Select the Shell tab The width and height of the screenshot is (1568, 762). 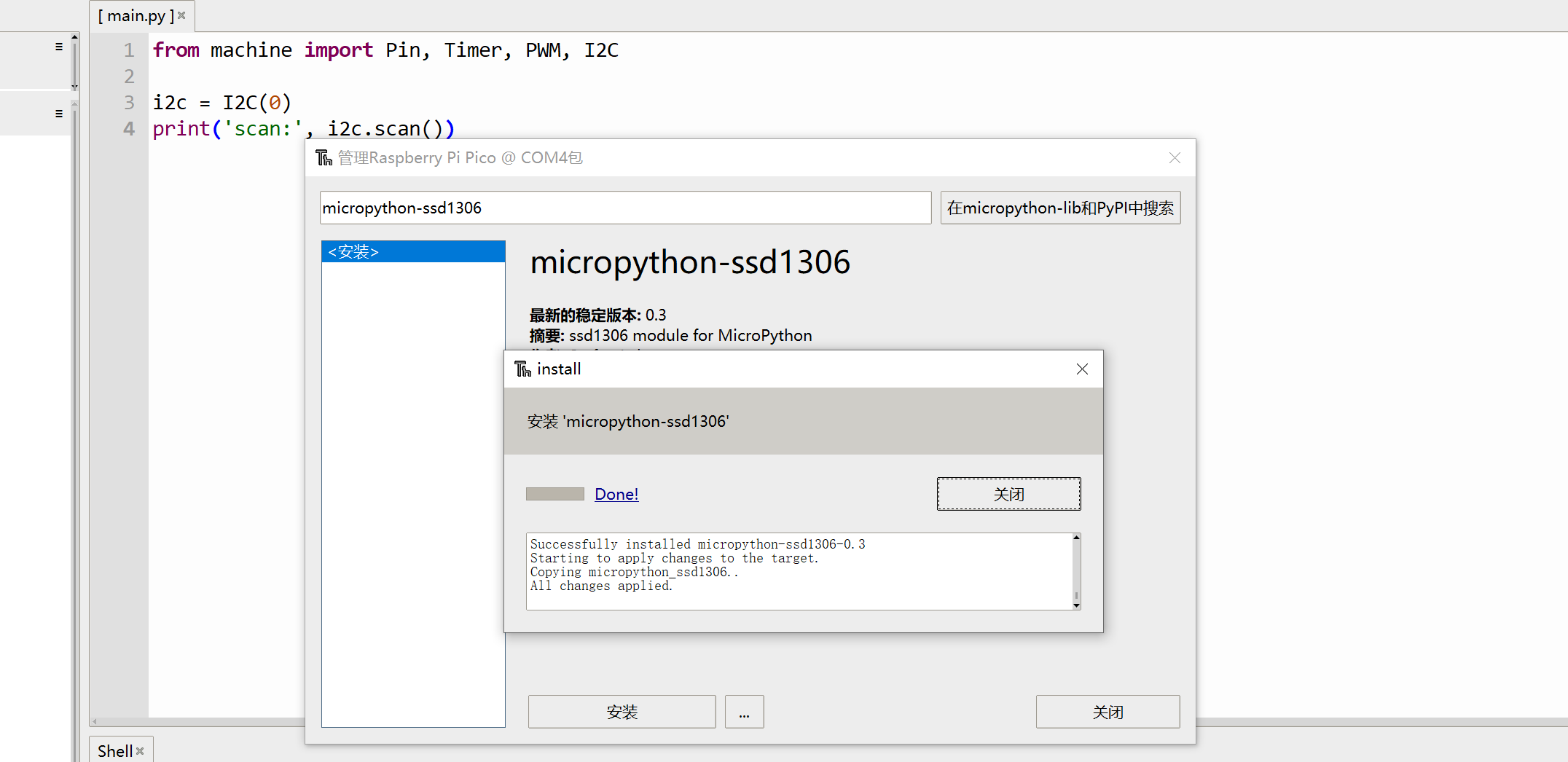coord(115,750)
